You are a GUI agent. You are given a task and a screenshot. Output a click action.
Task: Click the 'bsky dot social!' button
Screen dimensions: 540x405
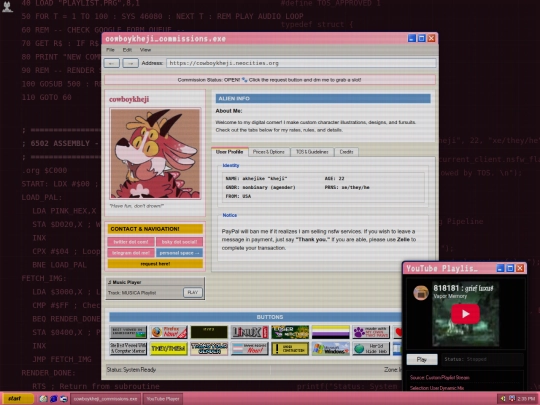coord(179,242)
